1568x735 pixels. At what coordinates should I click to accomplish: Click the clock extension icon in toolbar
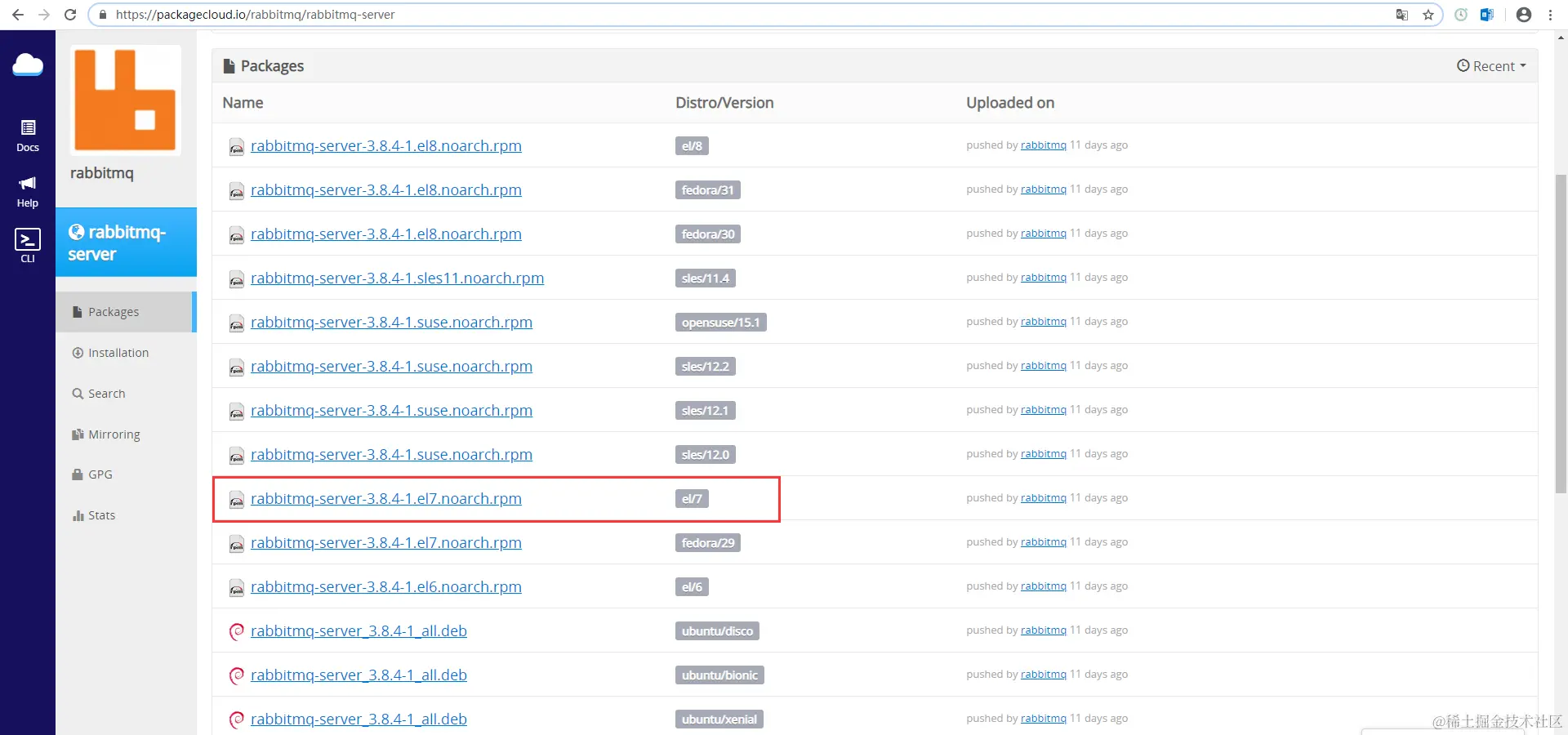pos(1461,15)
